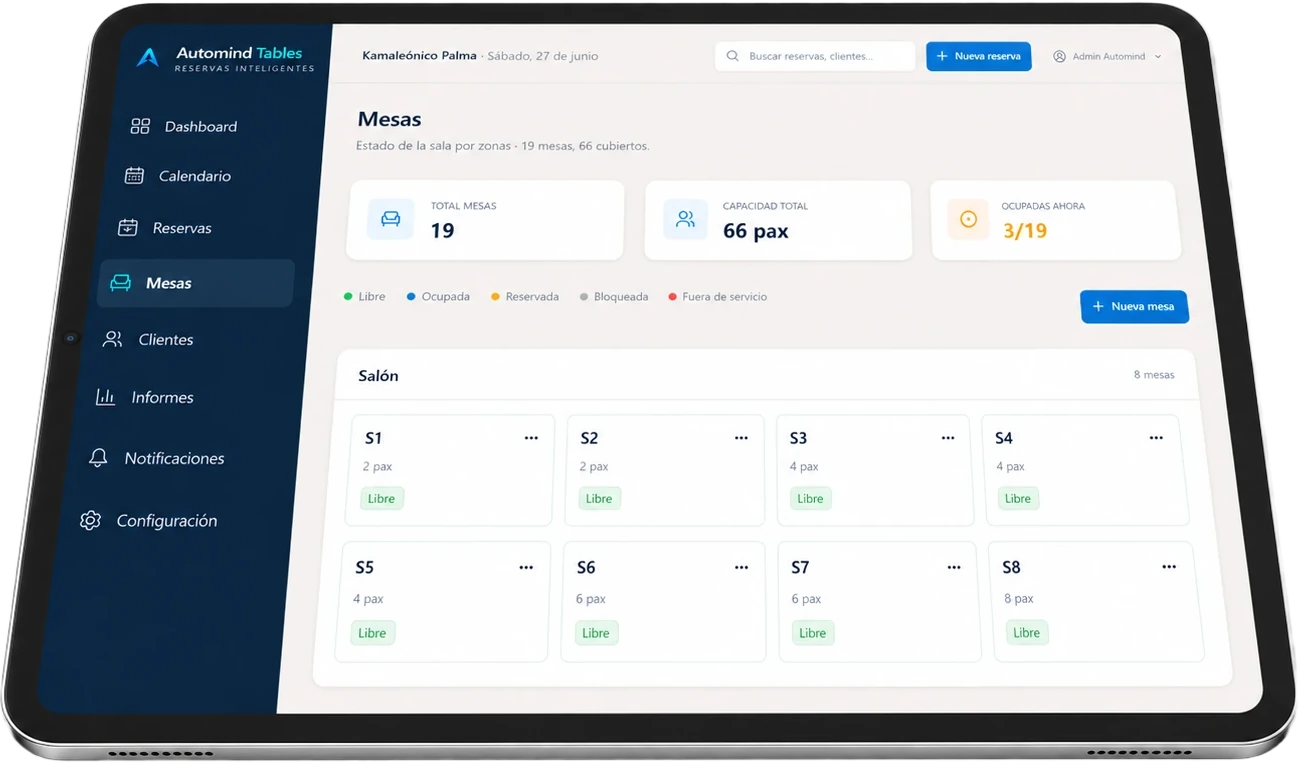Click the Total Mesas sofa icon
1299x762 pixels.
[391, 219]
